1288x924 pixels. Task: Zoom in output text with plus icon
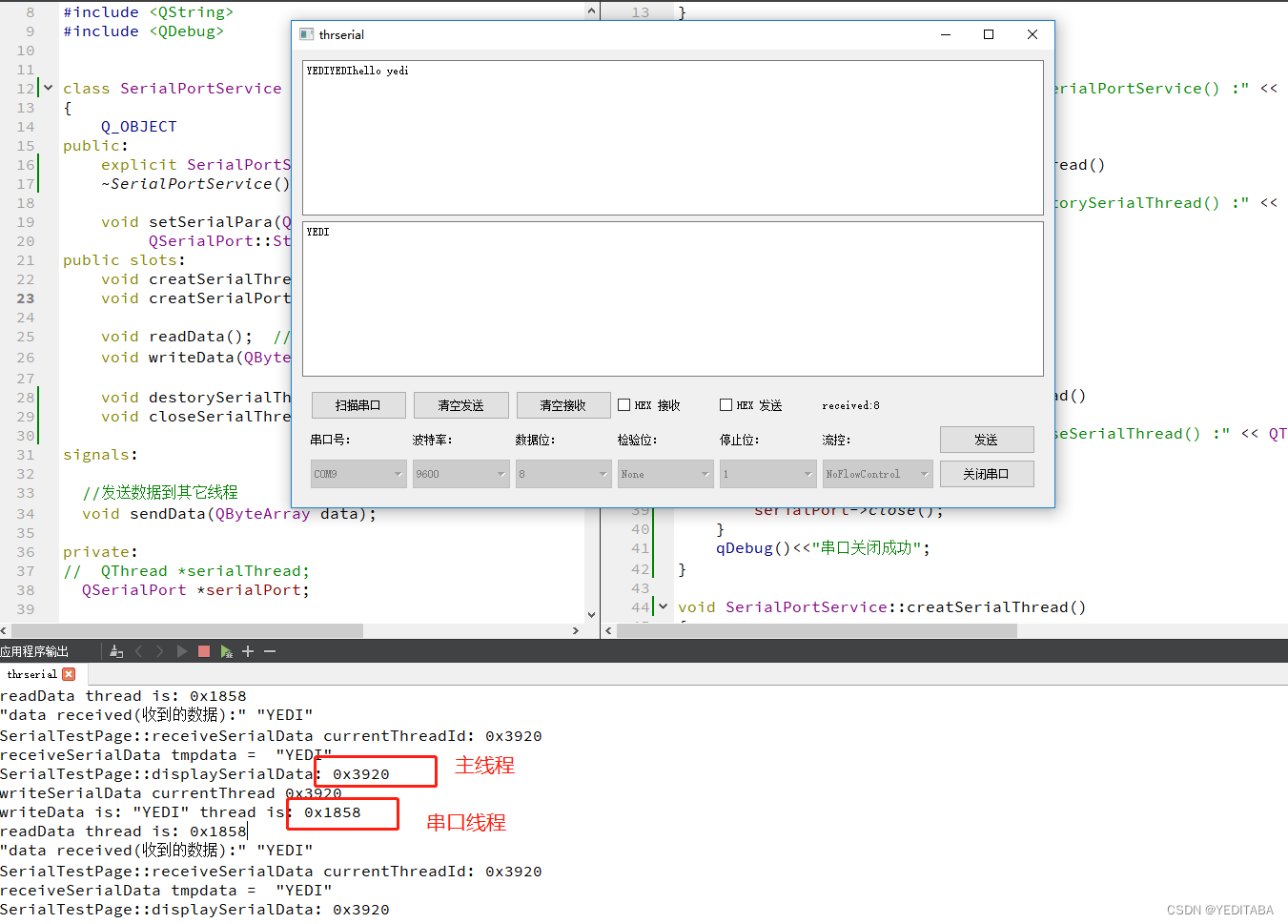[x=248, y=651]
